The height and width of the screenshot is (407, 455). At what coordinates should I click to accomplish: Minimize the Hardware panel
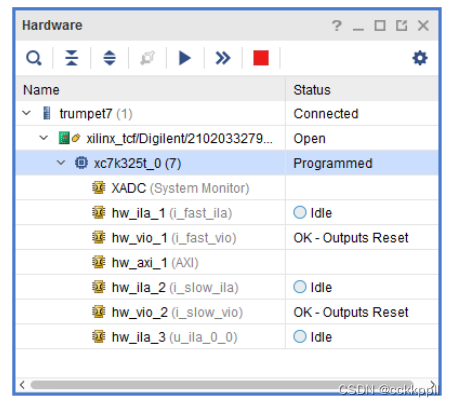coord(358,29)
